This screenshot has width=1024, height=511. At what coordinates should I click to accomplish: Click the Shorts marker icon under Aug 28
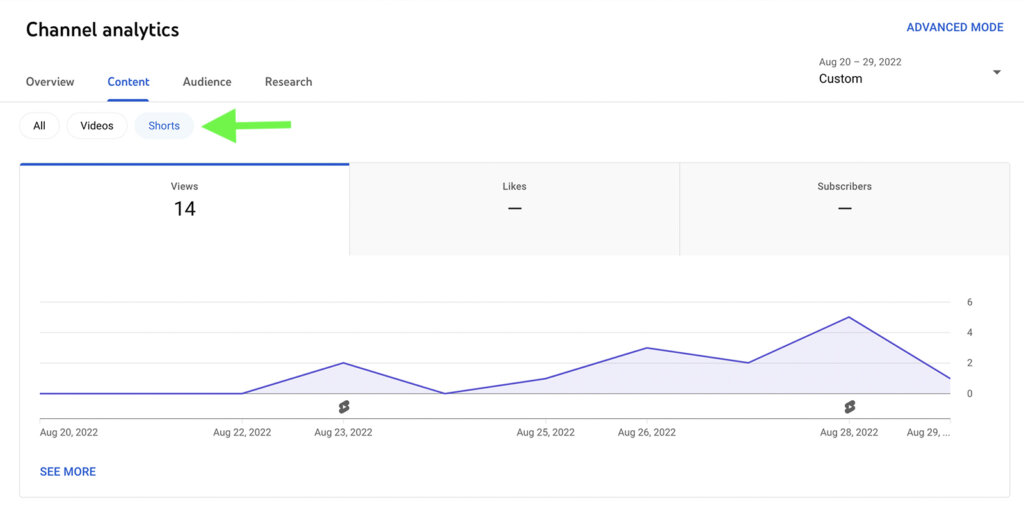click(x=849, y=407)
